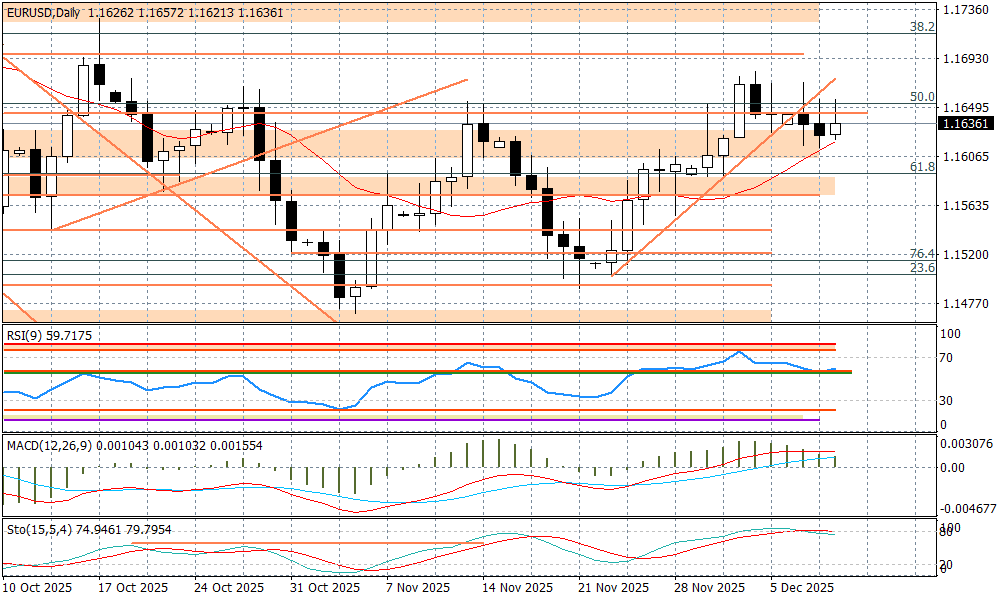Select the 50.0 Fibonacci level label
This screenshot has width=1000, height=600.
click(921, 97)
